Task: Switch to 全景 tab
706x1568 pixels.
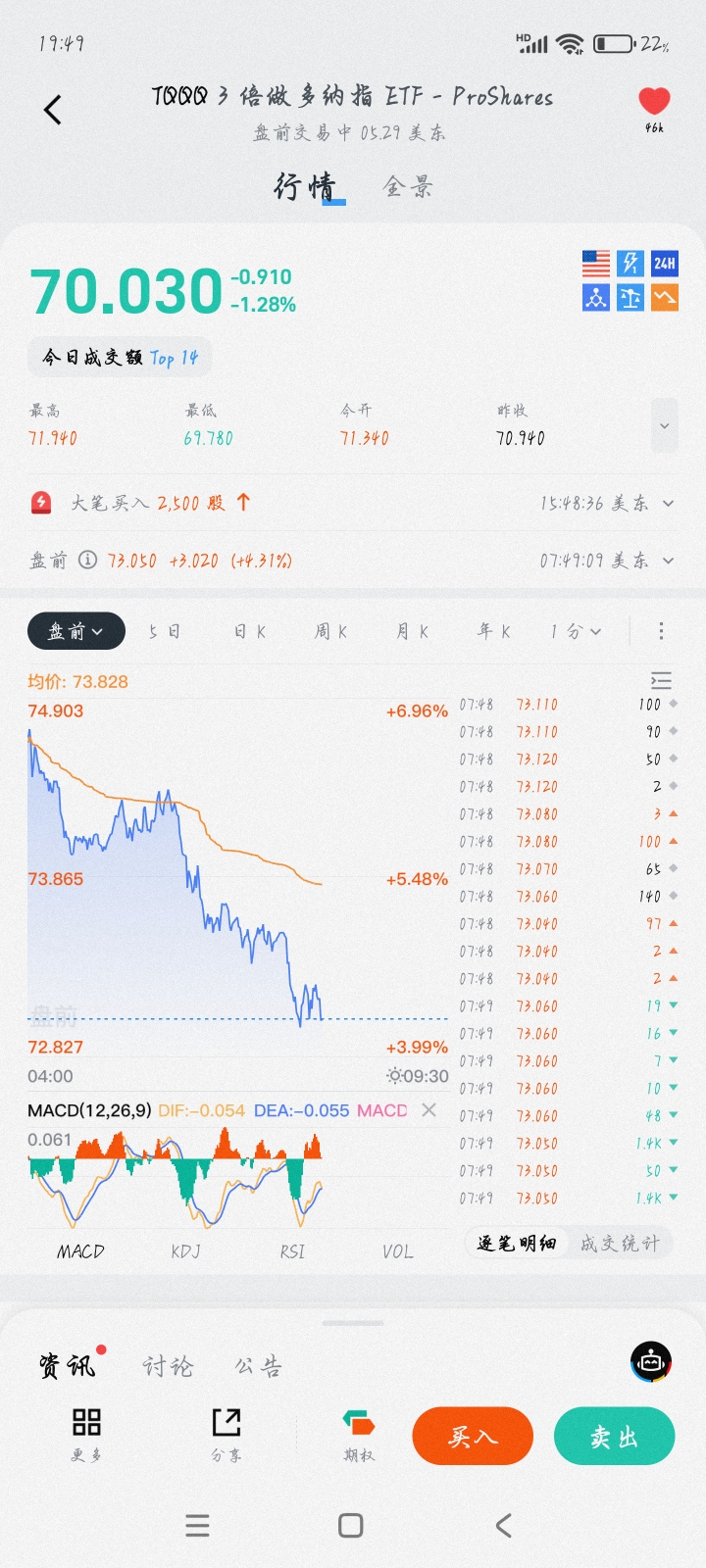Action: (x=408, y=186)
